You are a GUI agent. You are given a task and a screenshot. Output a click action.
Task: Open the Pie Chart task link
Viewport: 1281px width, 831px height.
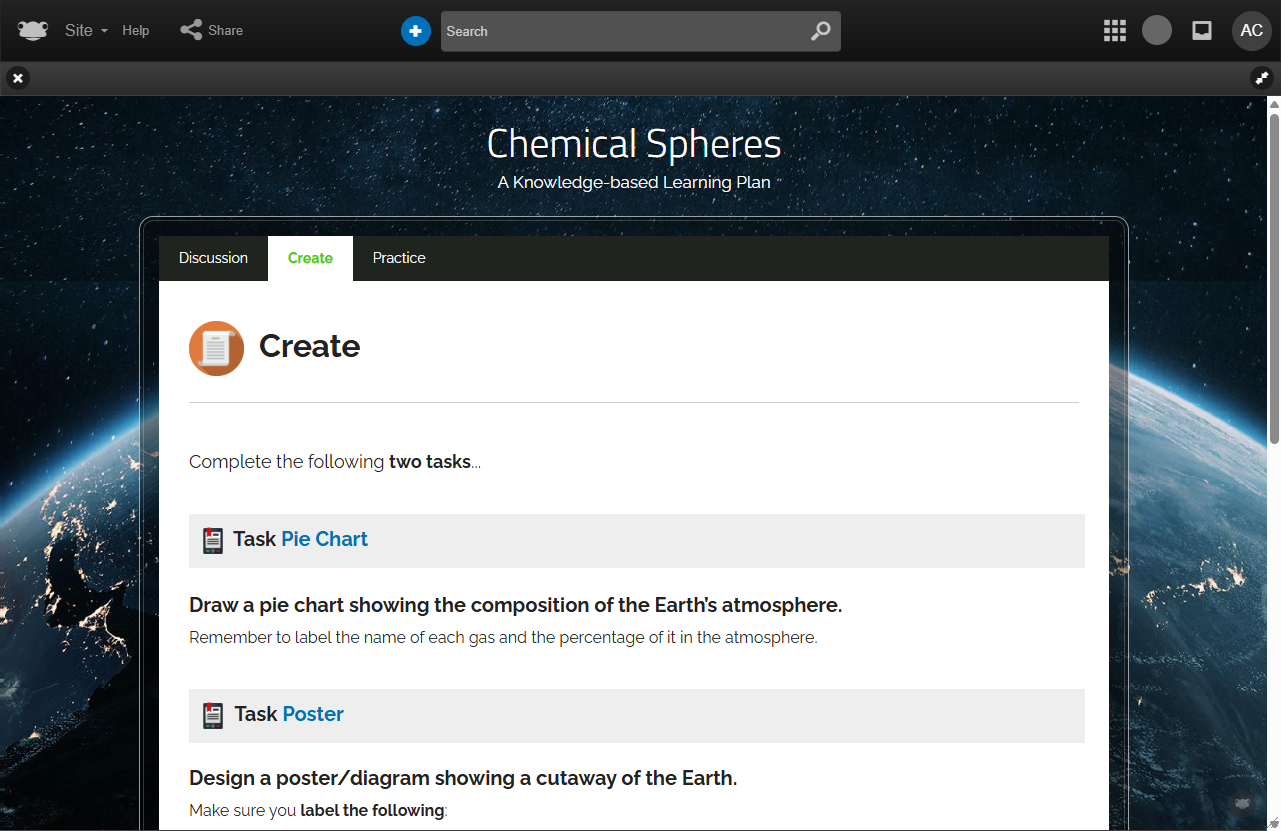pos(324,539)
